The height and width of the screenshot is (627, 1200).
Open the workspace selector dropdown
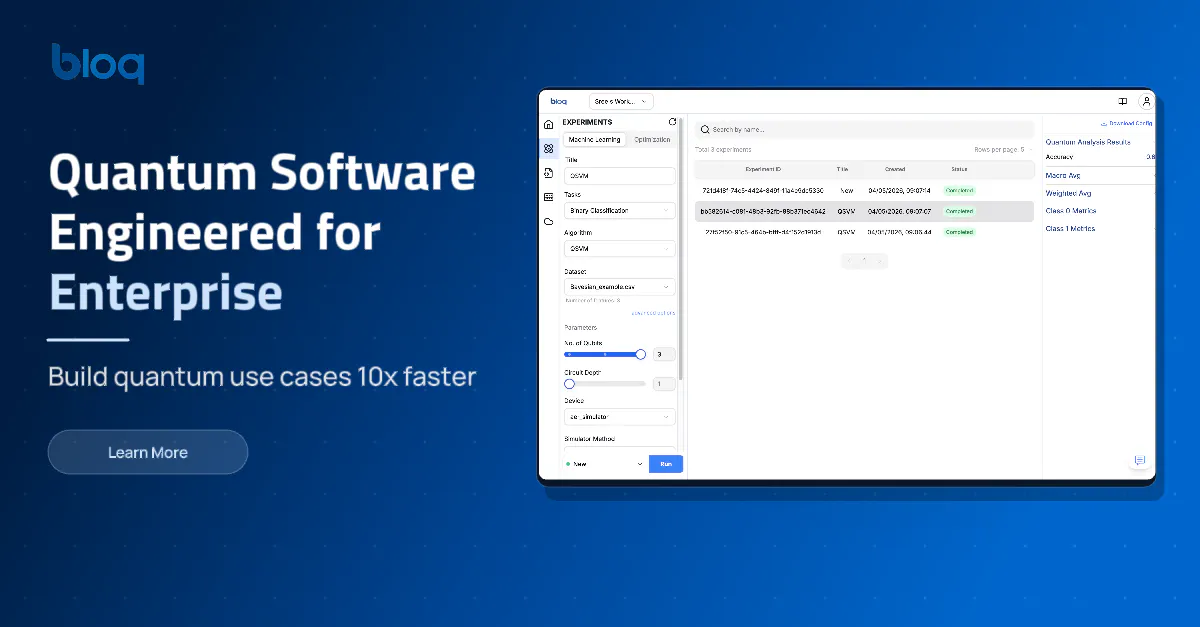pos(621,101)
